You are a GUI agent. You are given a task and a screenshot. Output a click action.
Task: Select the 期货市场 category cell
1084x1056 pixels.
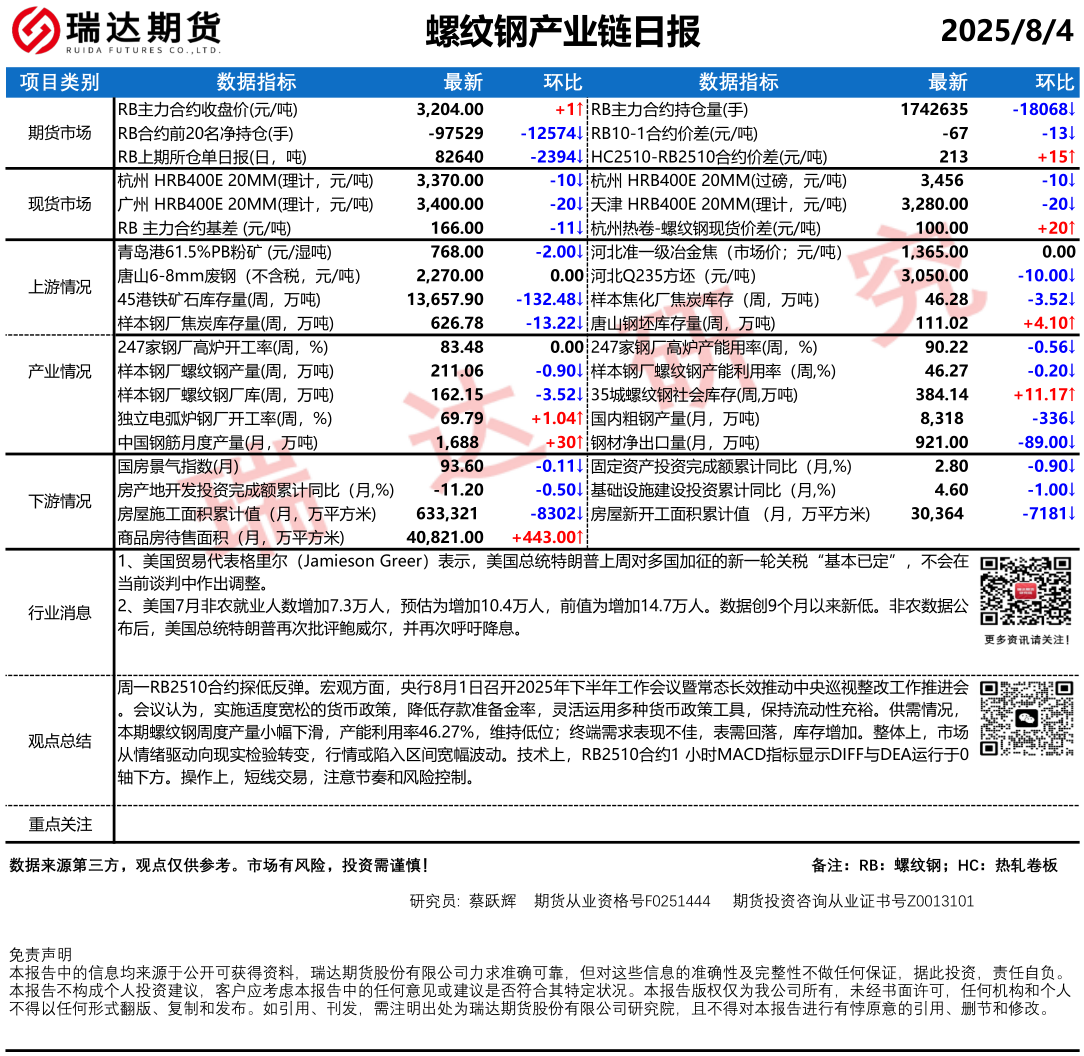coord(60,133)
